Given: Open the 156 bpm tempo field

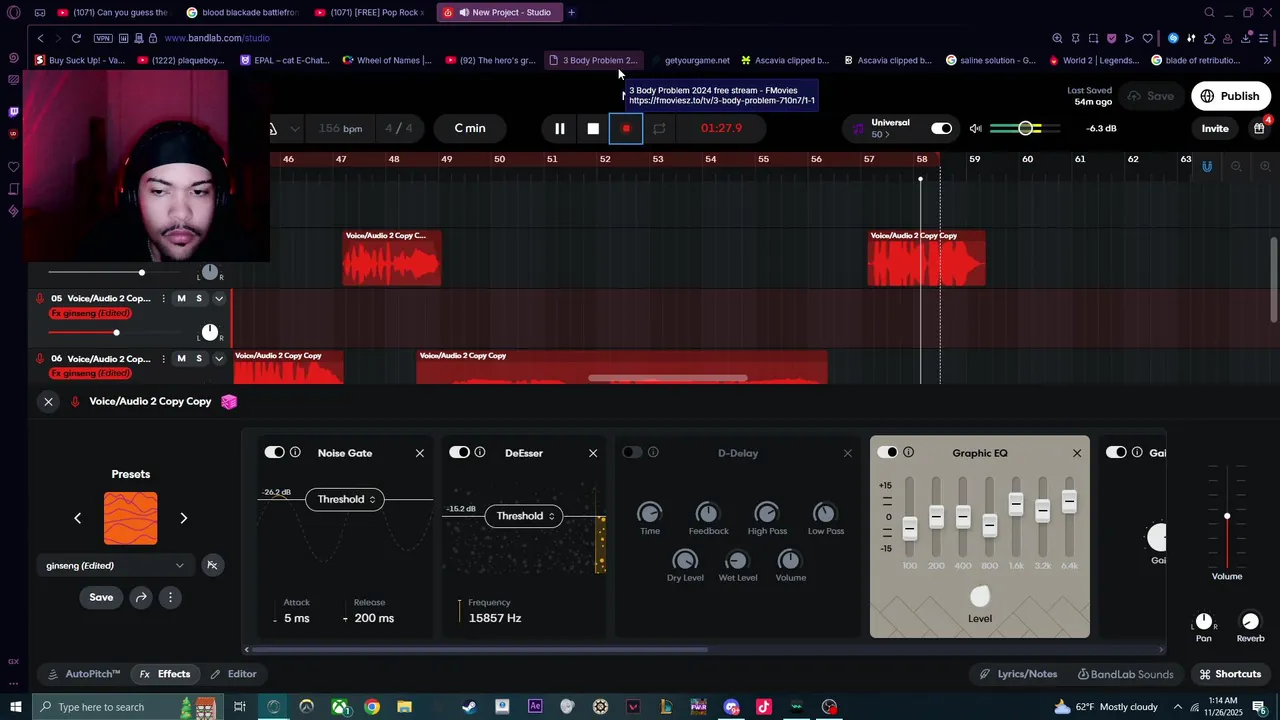Looking at the screenshot, I should pos(341,128).
